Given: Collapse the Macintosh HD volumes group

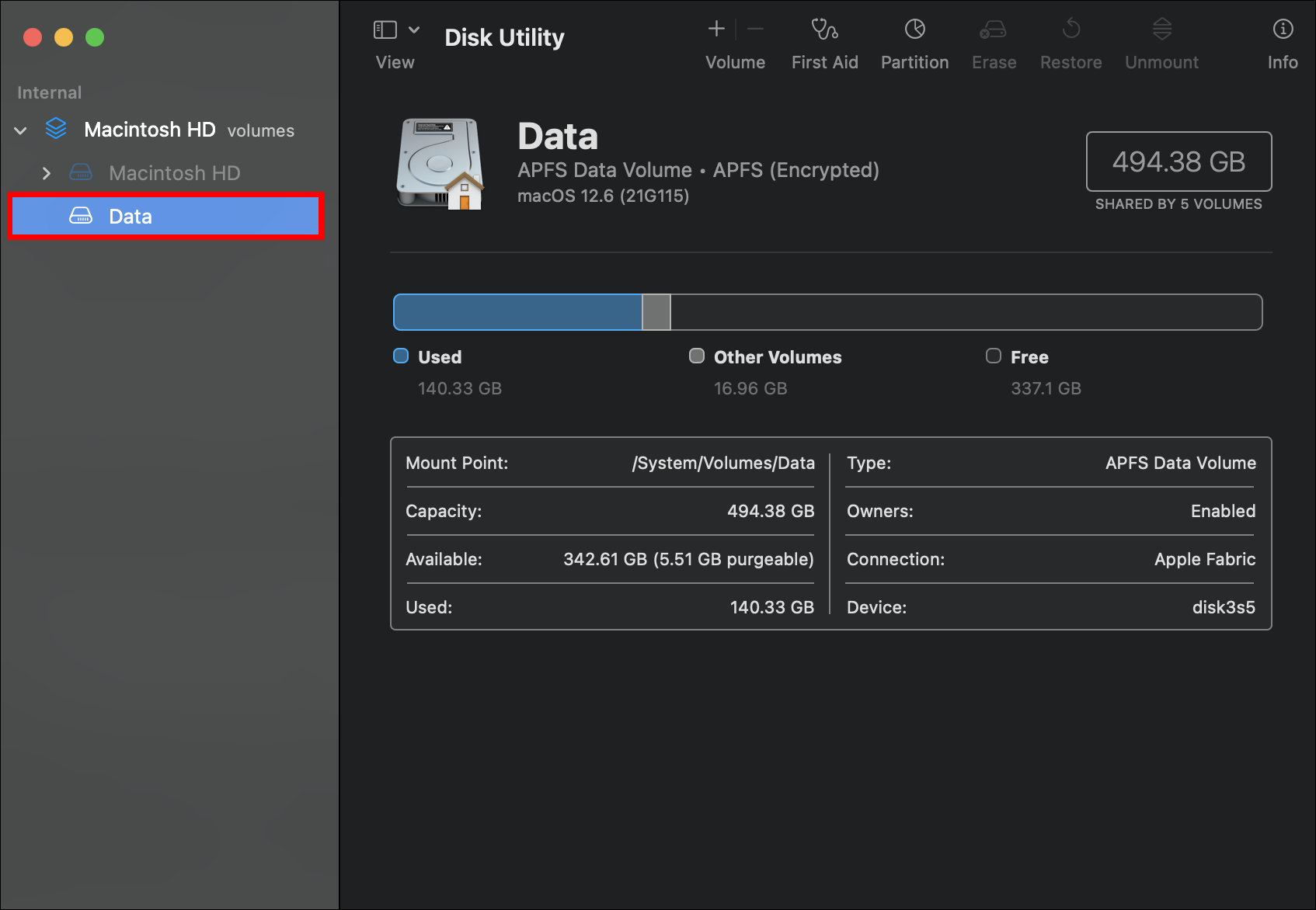Looking at the screenshot, I should (x=21, y=130).
